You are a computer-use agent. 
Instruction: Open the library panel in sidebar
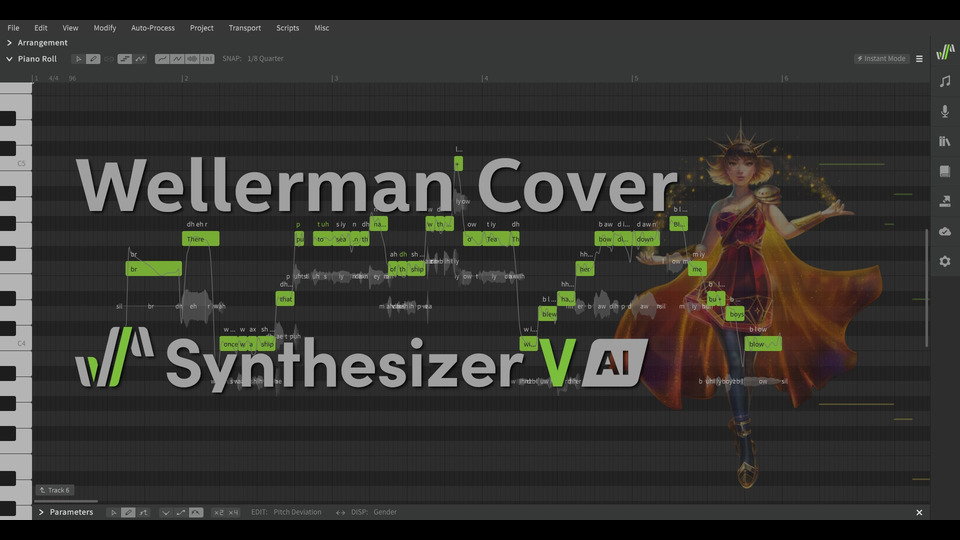point(945,141)
